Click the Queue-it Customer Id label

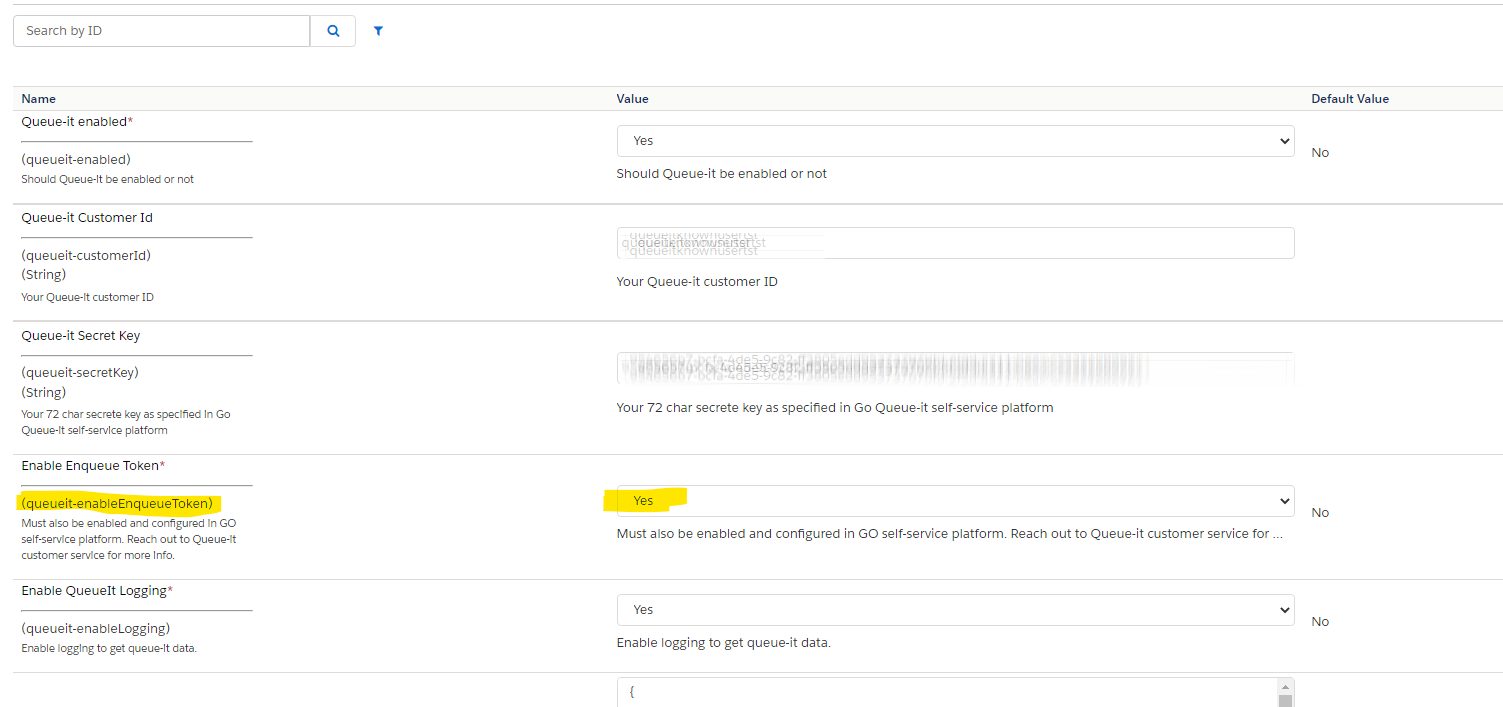[x=87, y=218]
